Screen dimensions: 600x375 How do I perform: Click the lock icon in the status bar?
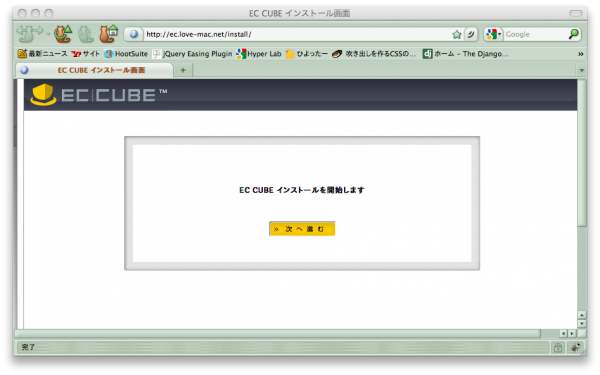click(x=558, y=347)
